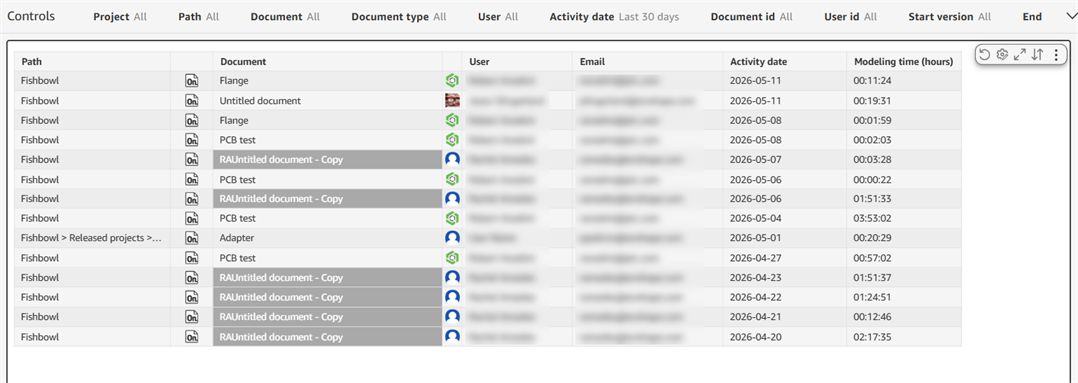This screenshot has height=383, width=1078.
Task: Open the User filter control
Action: [x=498, y=17]
